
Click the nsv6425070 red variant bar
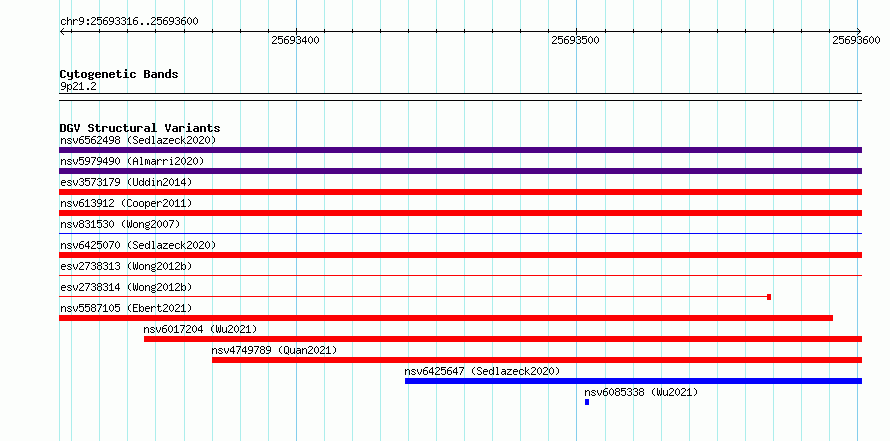460,255
